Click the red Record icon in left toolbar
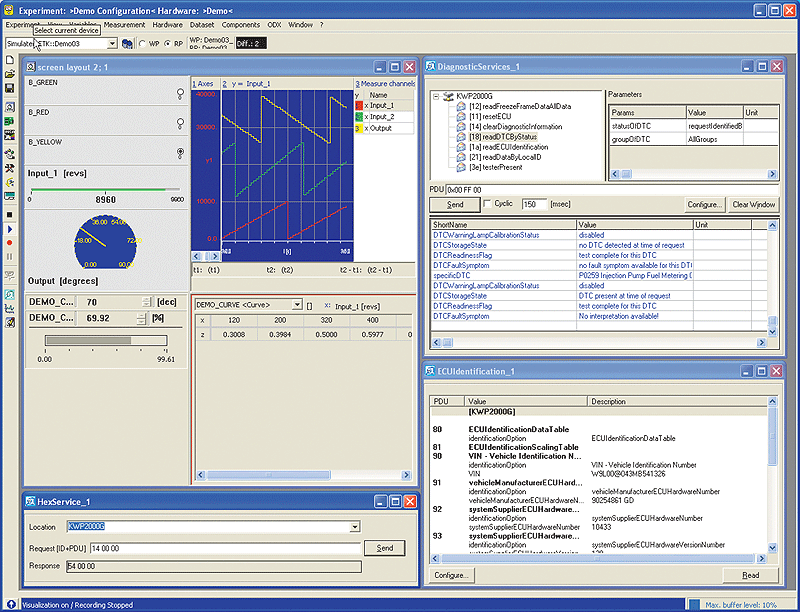This screenshot has height=612, width=800. (9, 243)
